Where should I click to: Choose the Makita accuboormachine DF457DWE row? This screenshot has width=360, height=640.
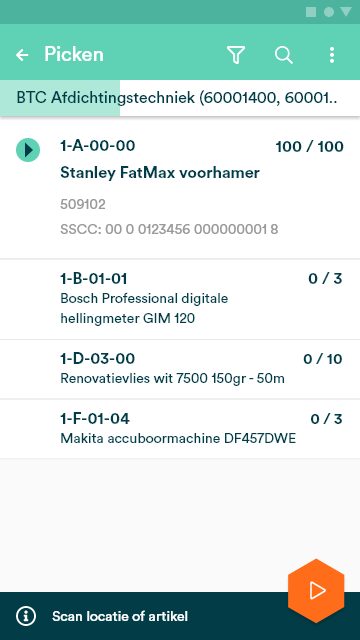180,429
